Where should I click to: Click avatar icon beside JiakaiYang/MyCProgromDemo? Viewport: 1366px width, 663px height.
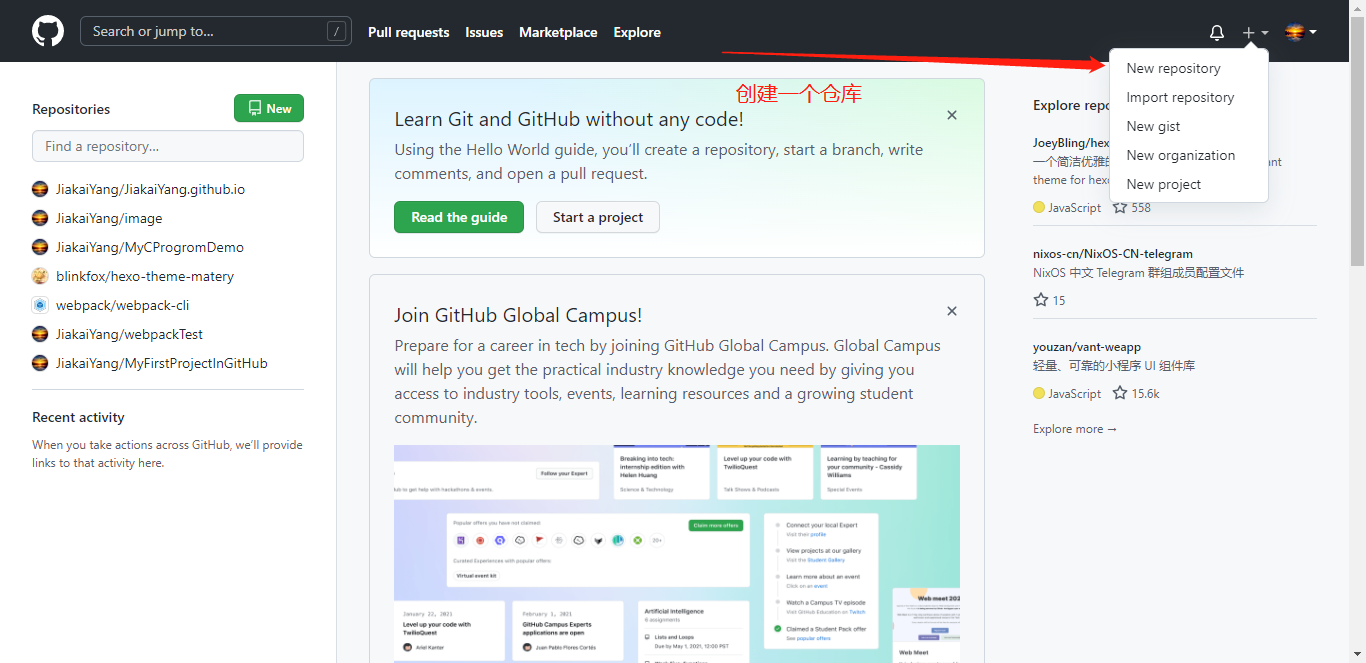coord(40,247)
